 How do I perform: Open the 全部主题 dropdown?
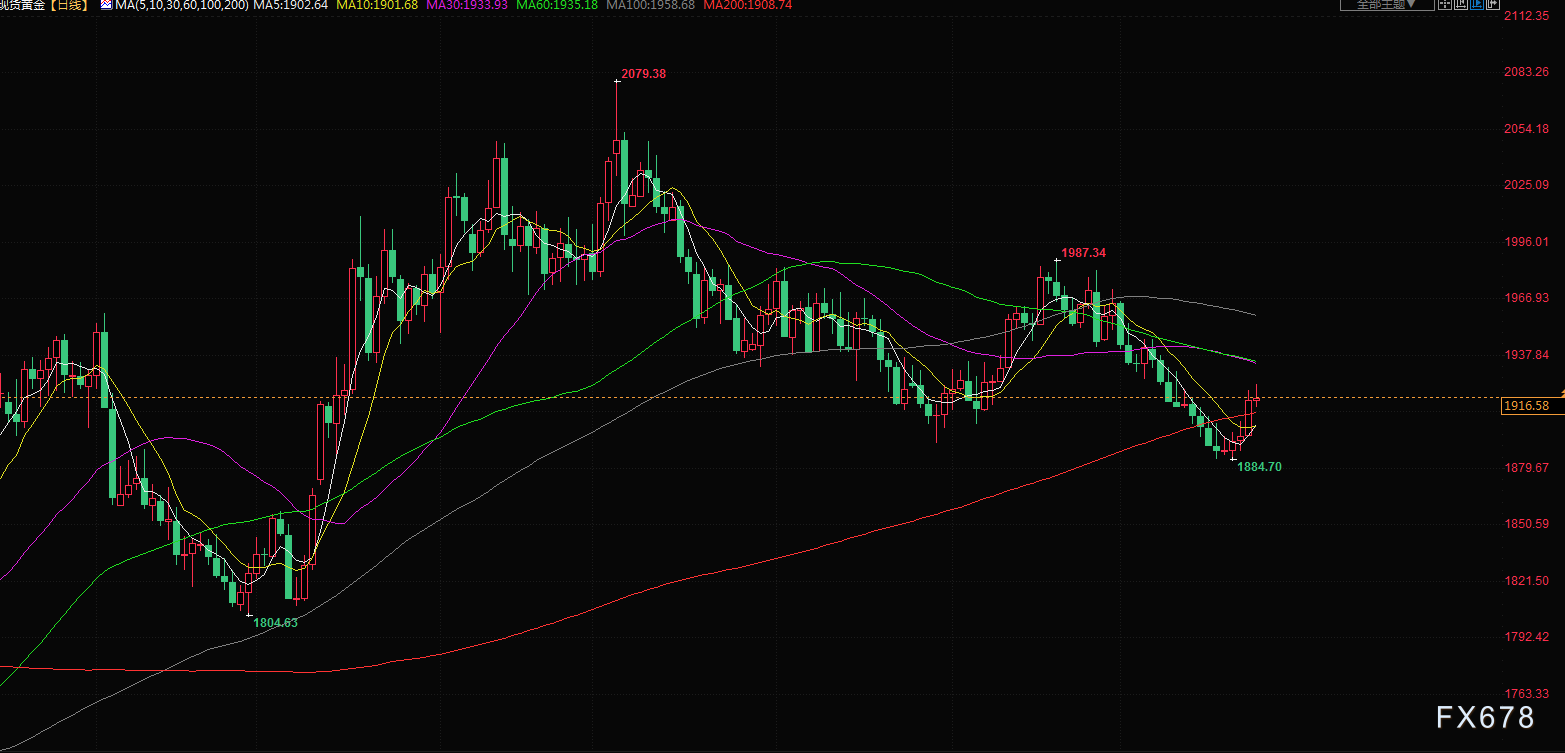tap(1385, 4)
